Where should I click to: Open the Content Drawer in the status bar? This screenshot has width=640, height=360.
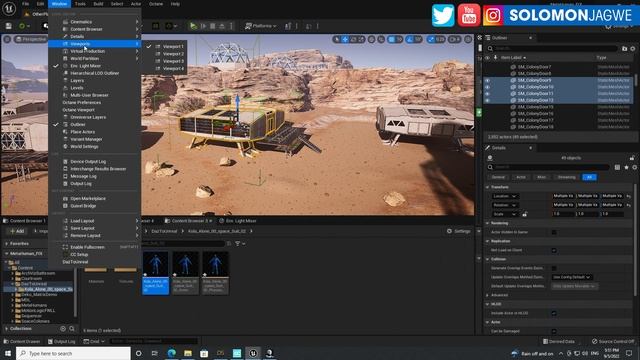(21, 342)
